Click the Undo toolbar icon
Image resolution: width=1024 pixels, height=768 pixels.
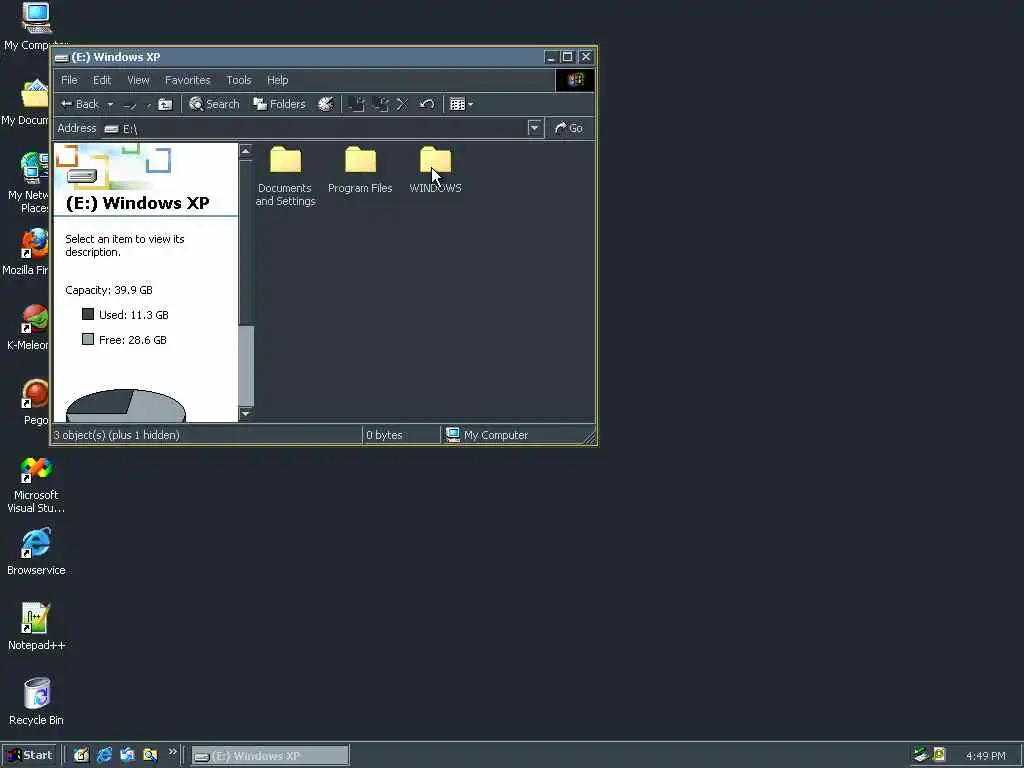[x=426, y=104]
